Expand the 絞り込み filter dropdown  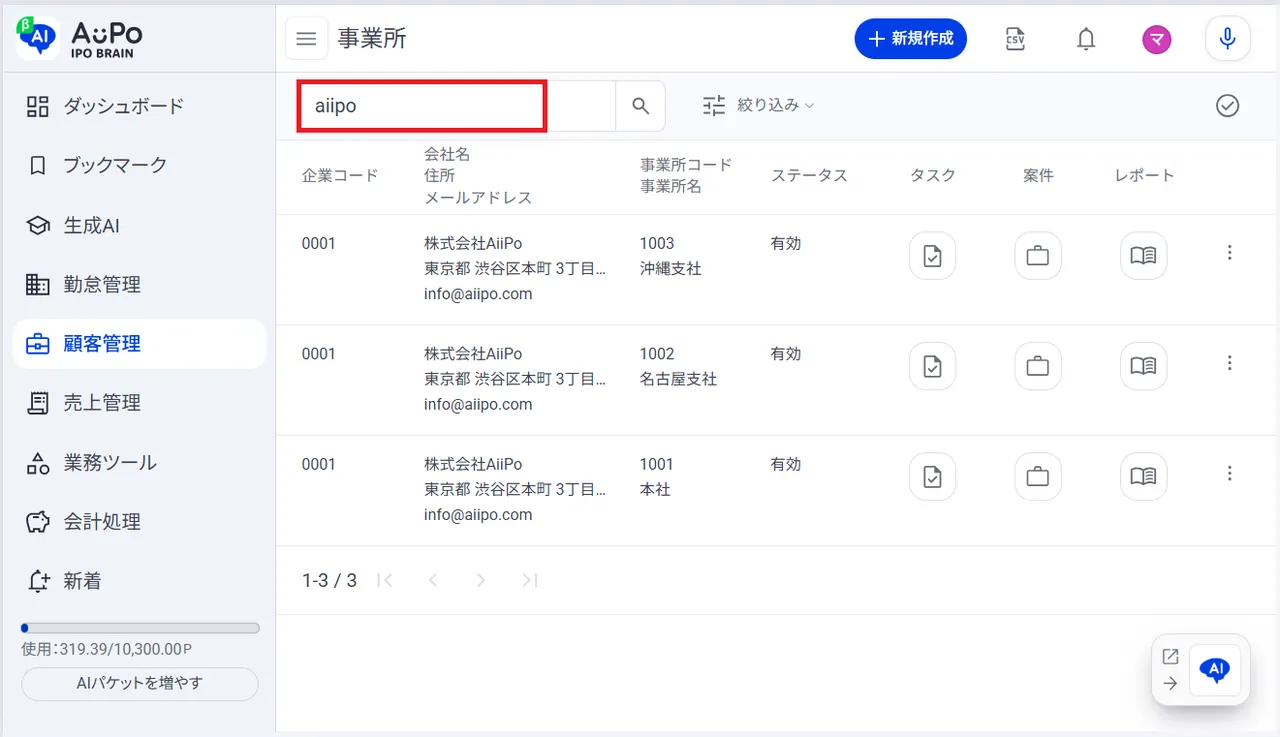pyautogui.click(x=758, y=105)
